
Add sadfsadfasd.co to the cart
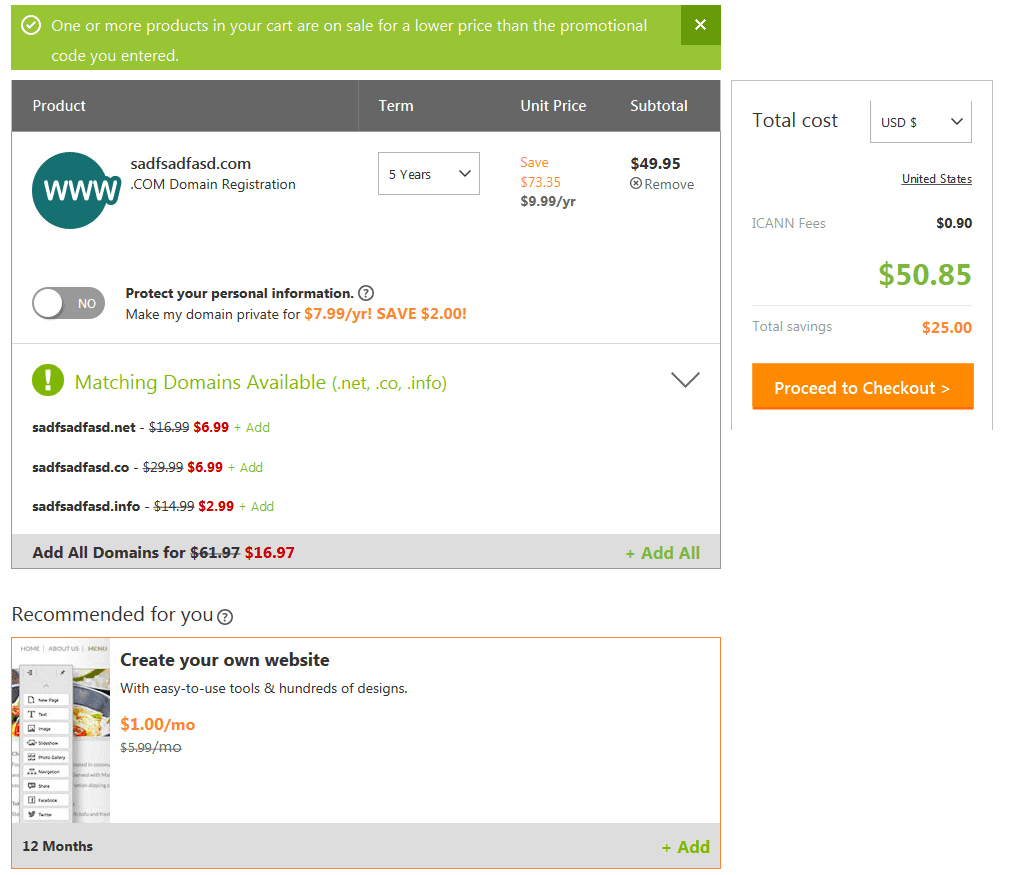point(246,467)
